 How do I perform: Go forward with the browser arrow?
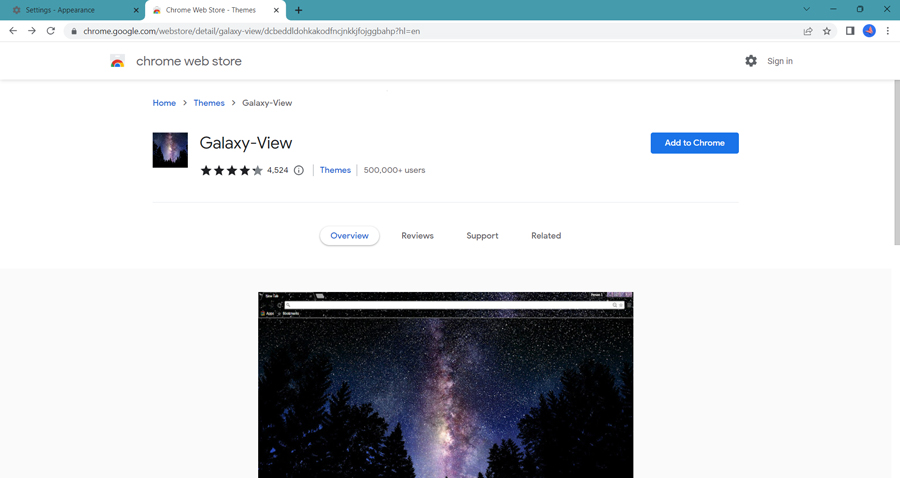[32, 31]
